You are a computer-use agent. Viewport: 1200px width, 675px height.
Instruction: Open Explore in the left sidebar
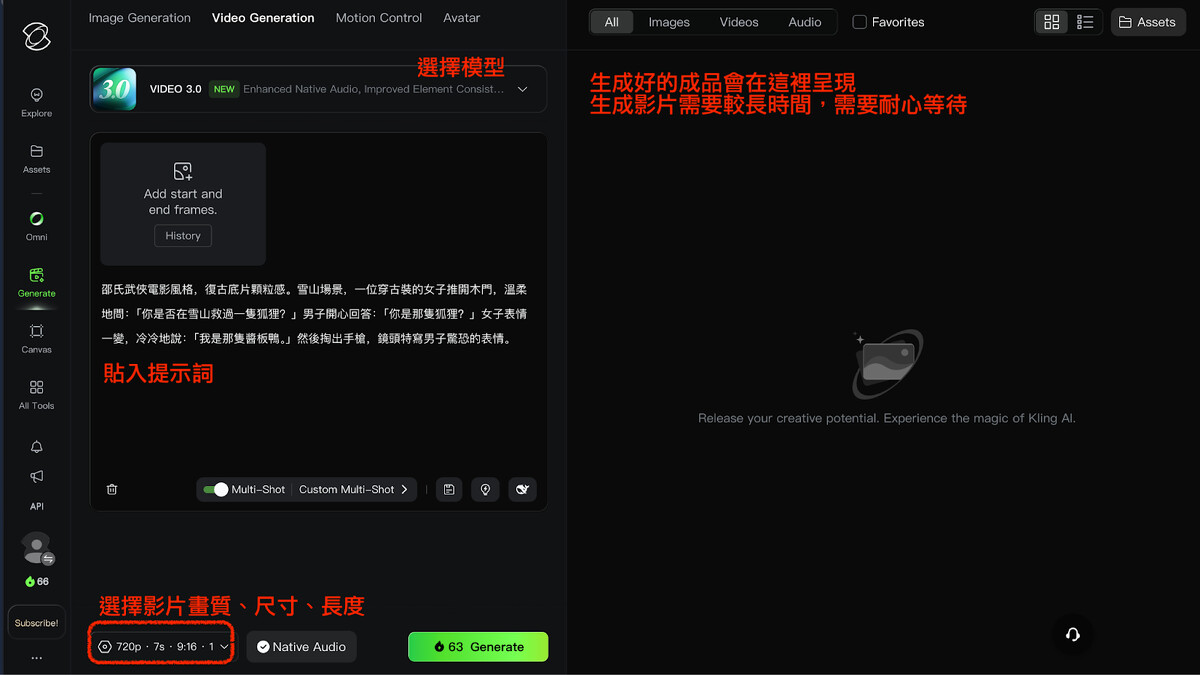click(x=36, y=102)
